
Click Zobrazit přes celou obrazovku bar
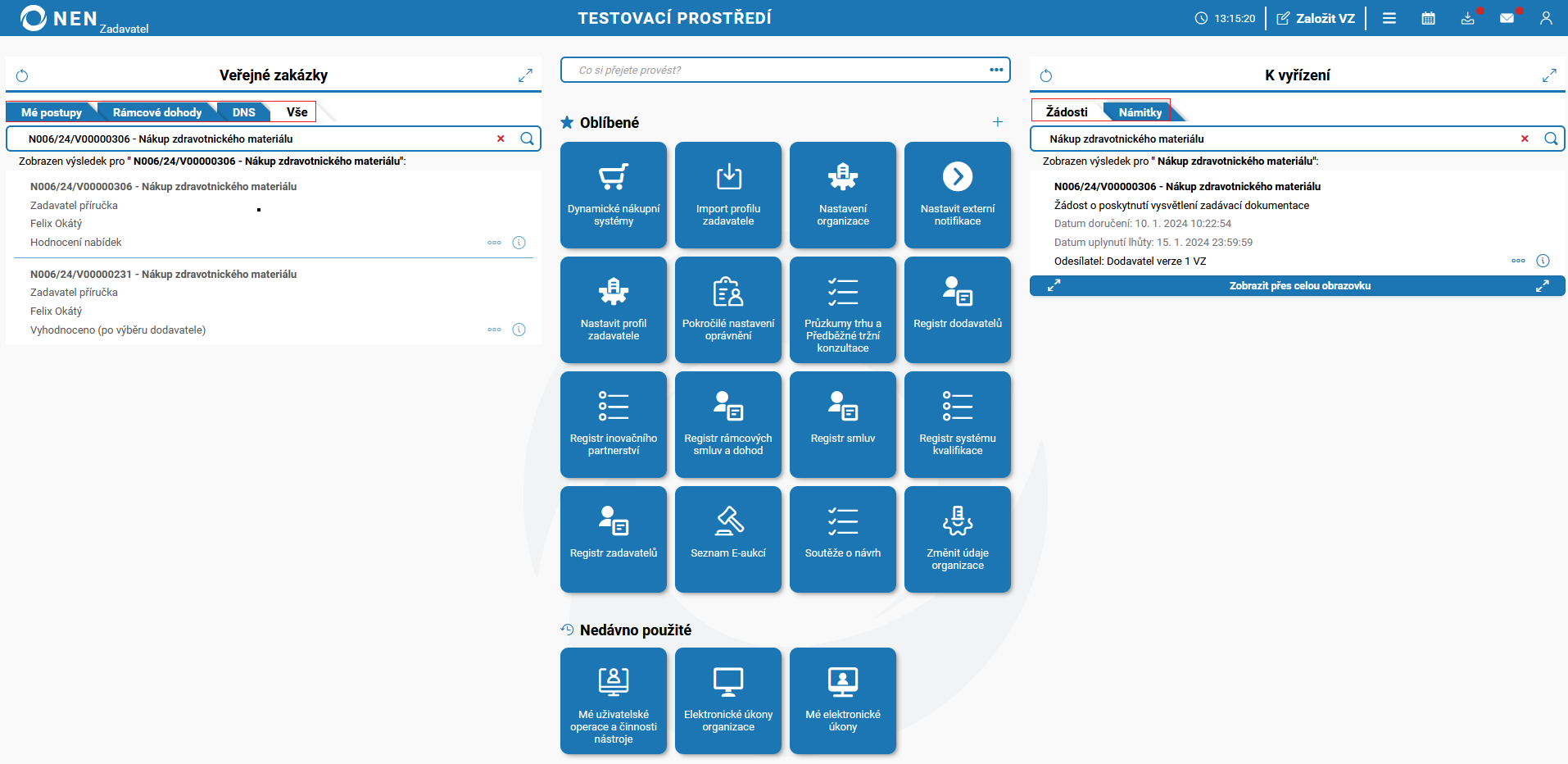tap(1298, 286)
